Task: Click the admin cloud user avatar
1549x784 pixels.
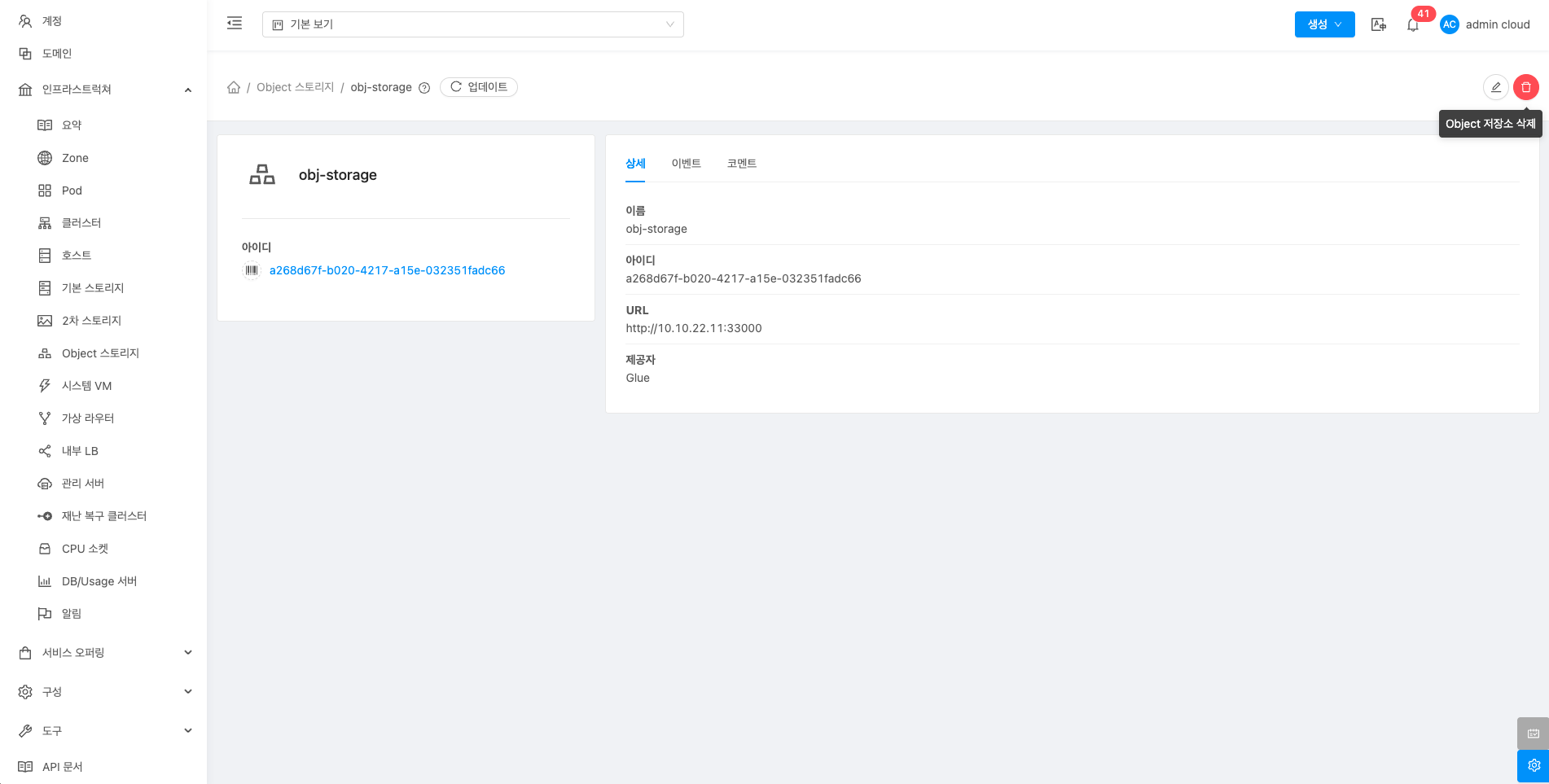Action: click(x=1449, y=24)
